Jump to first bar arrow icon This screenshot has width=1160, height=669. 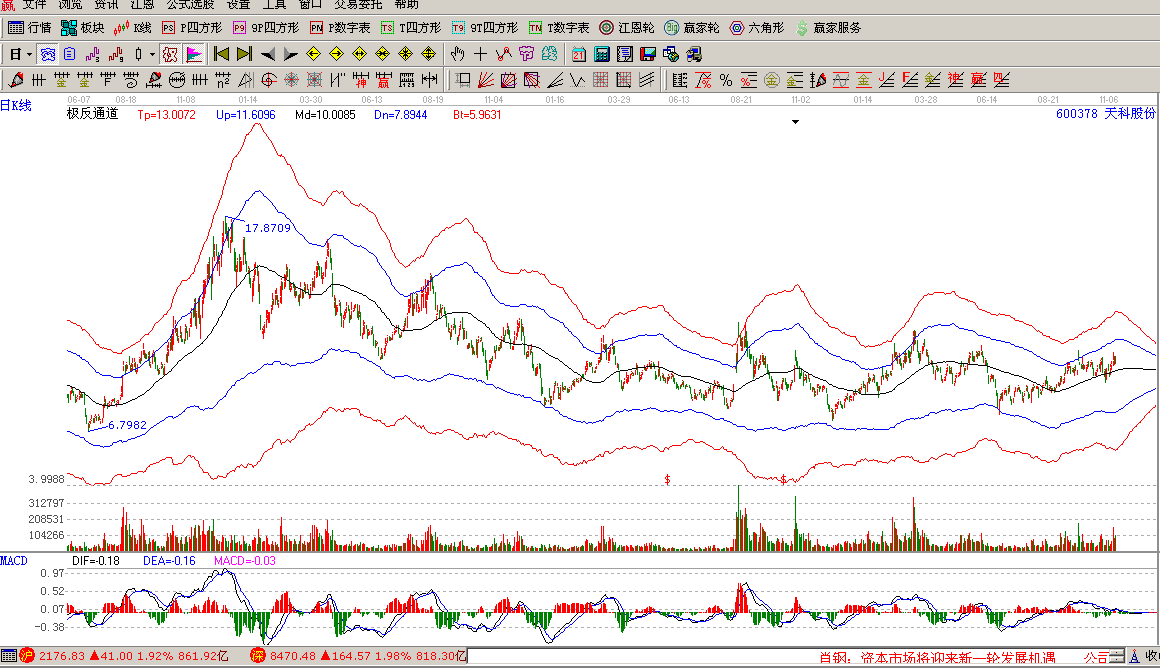[x=221, y=54]
